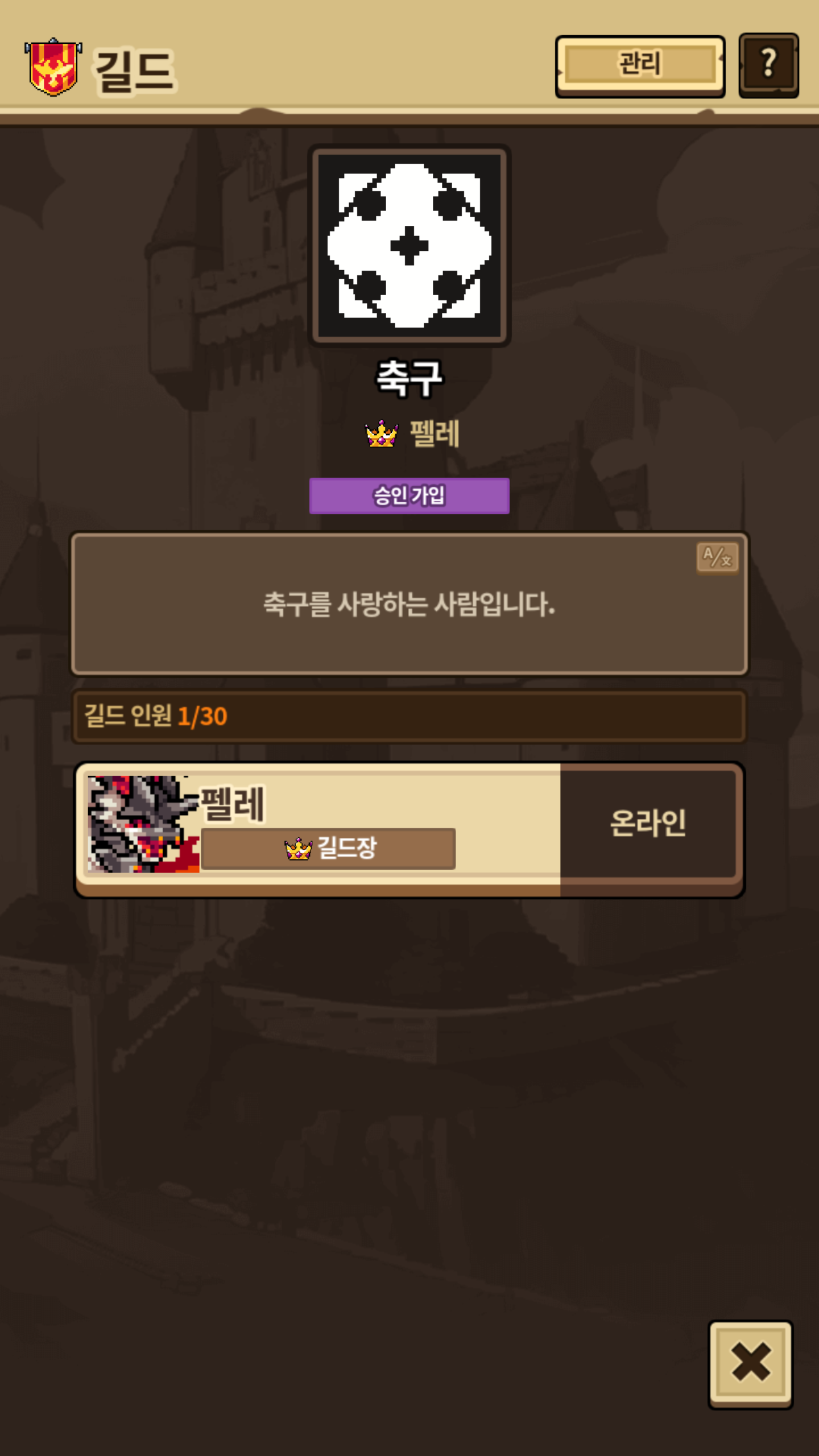Viewport: 819px width, 1456px height.
Task: Tap the black and white guild emblem
Action: (409, 245)
